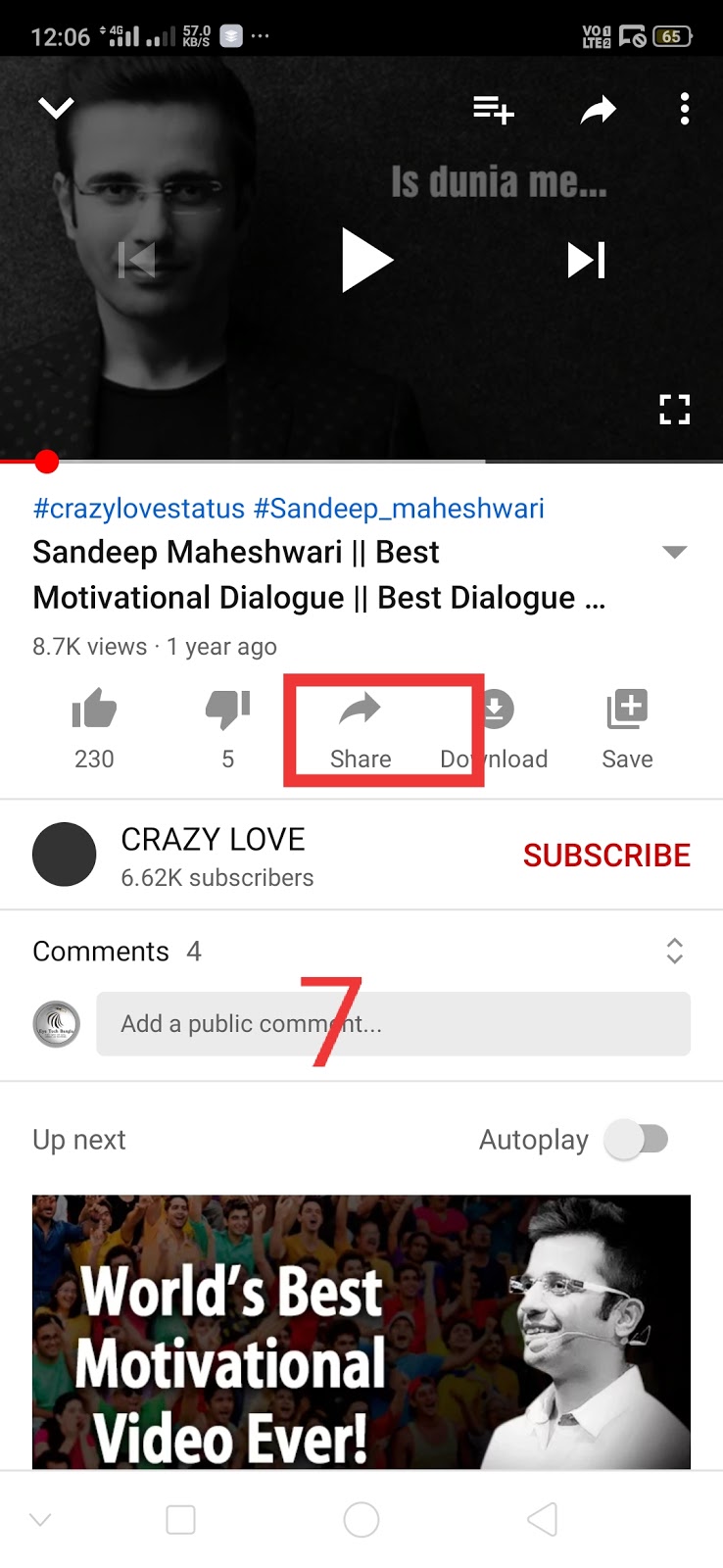Save the video to a playlist

click(x=627, y=729)
